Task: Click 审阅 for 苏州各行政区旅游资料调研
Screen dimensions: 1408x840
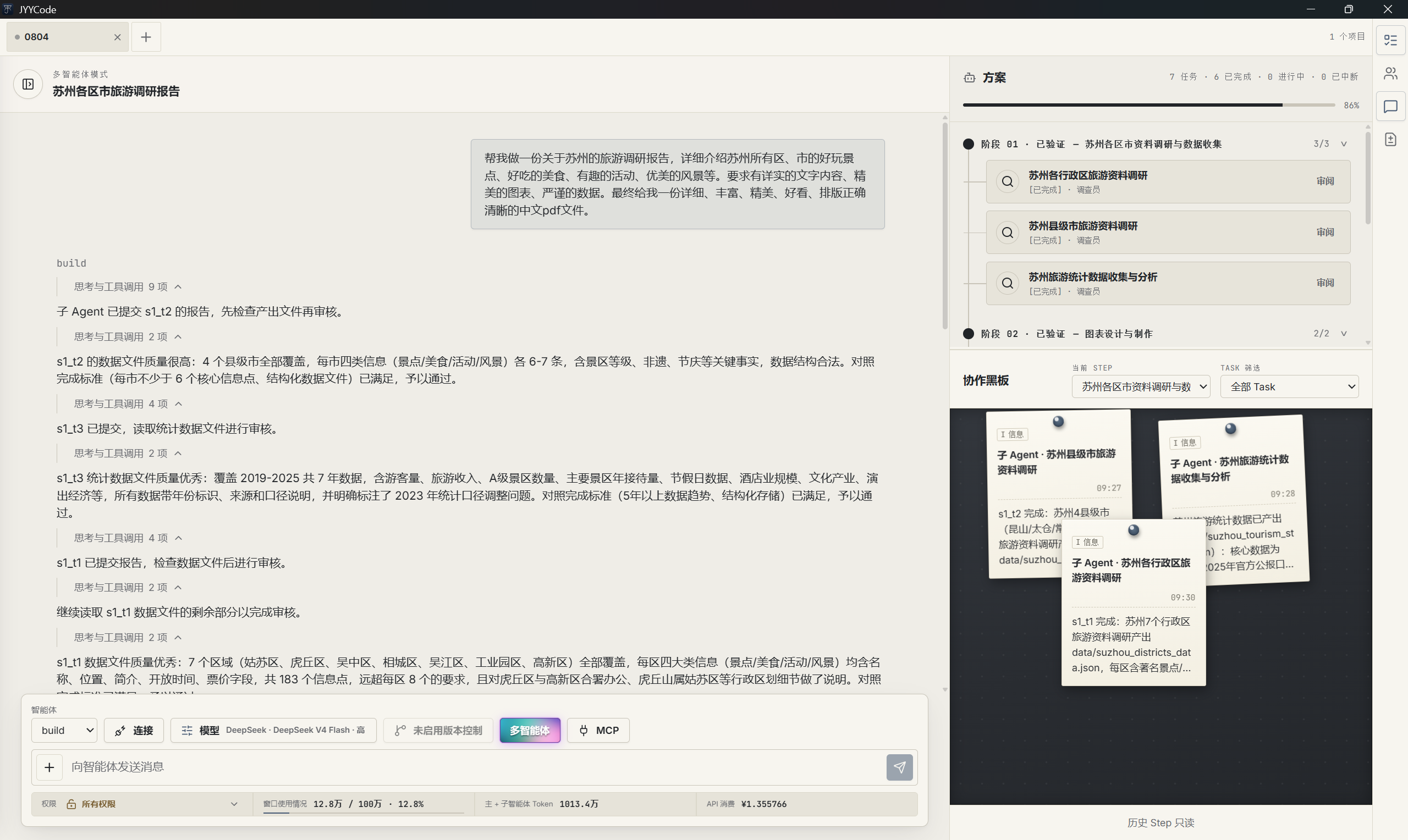Action: tap(1325, 181)
